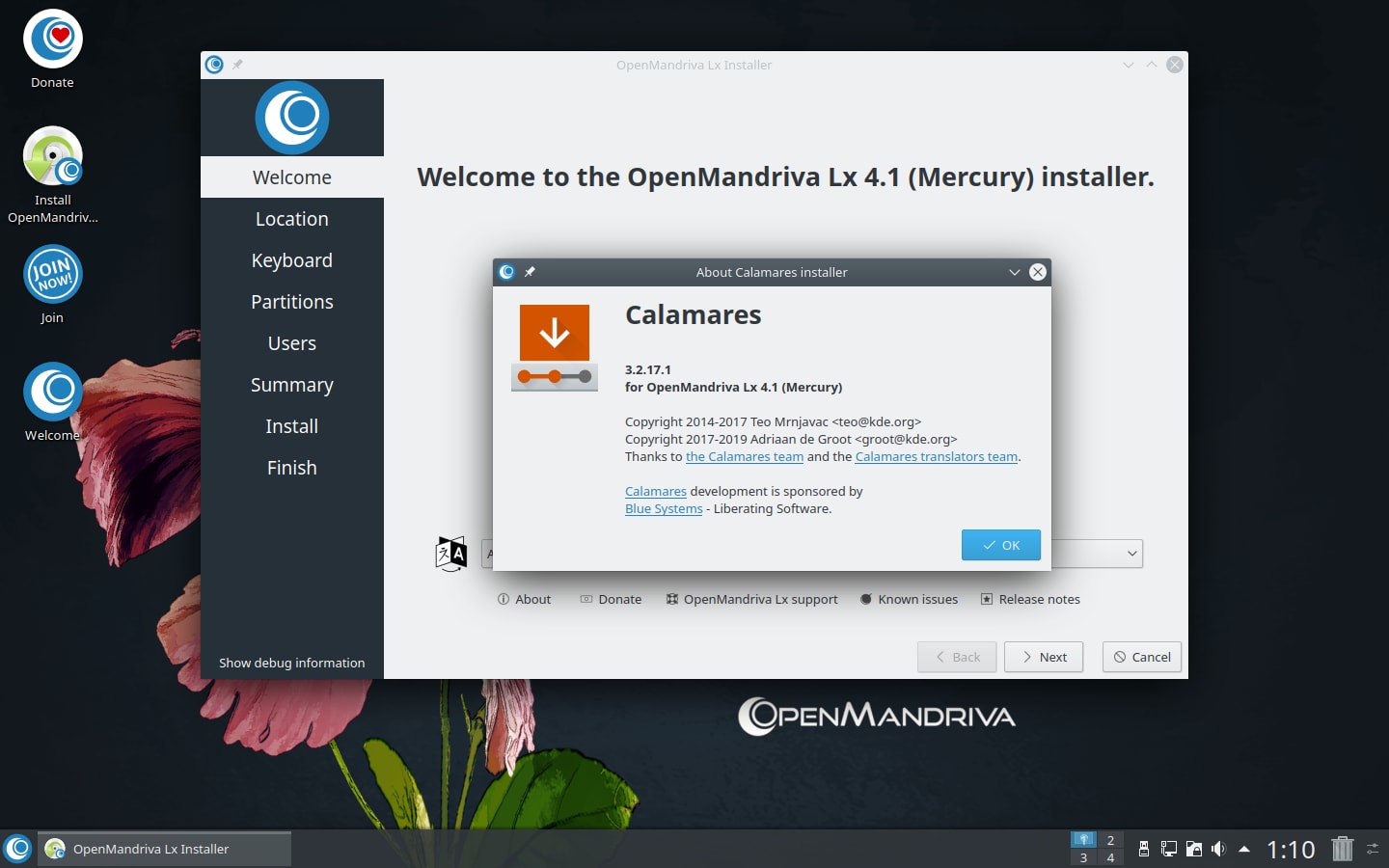Open the Calamares translators team link
Viewport: 1389px width, 868px height.
point(936,457)
